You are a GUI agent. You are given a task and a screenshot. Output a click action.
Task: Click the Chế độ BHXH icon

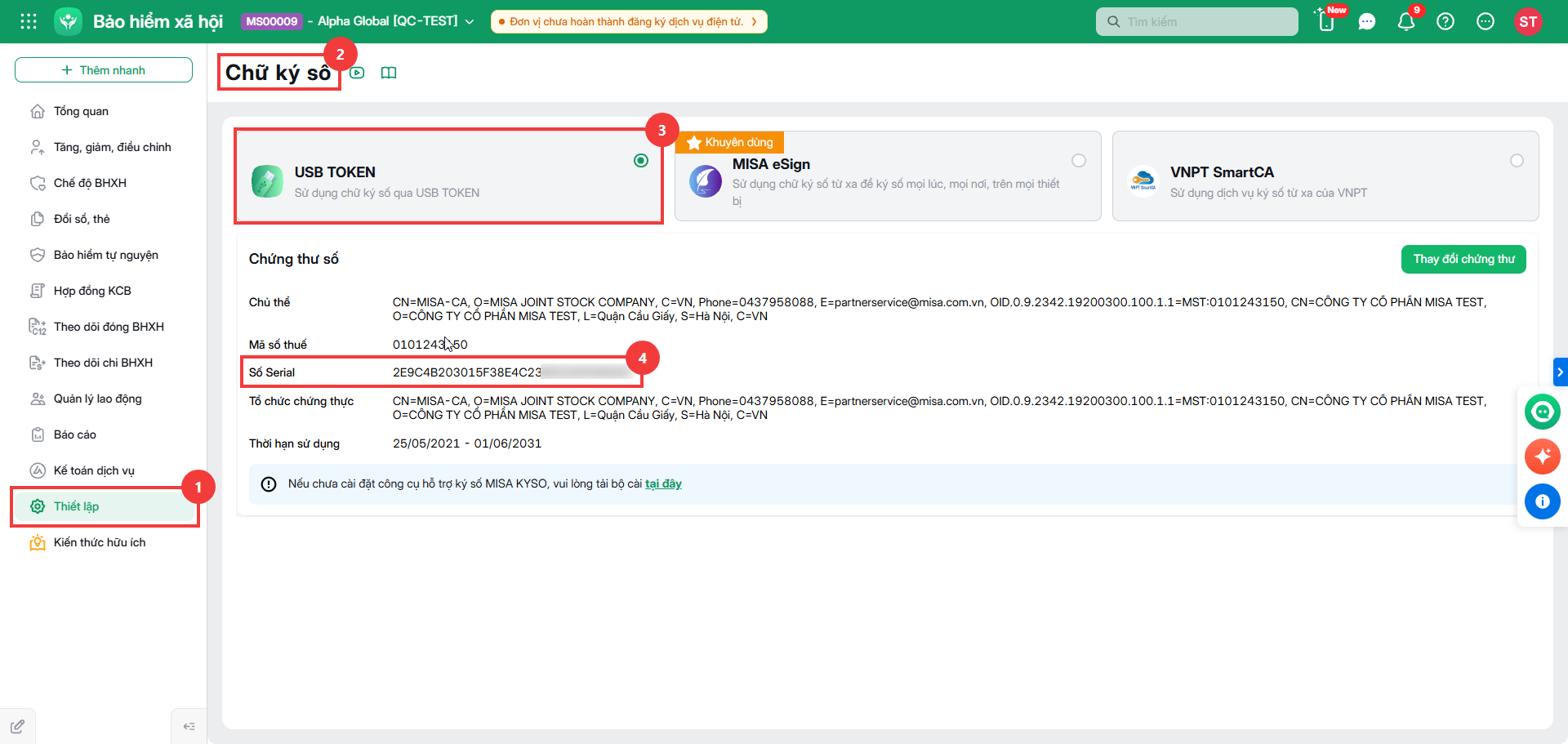(x=38, y=183)
